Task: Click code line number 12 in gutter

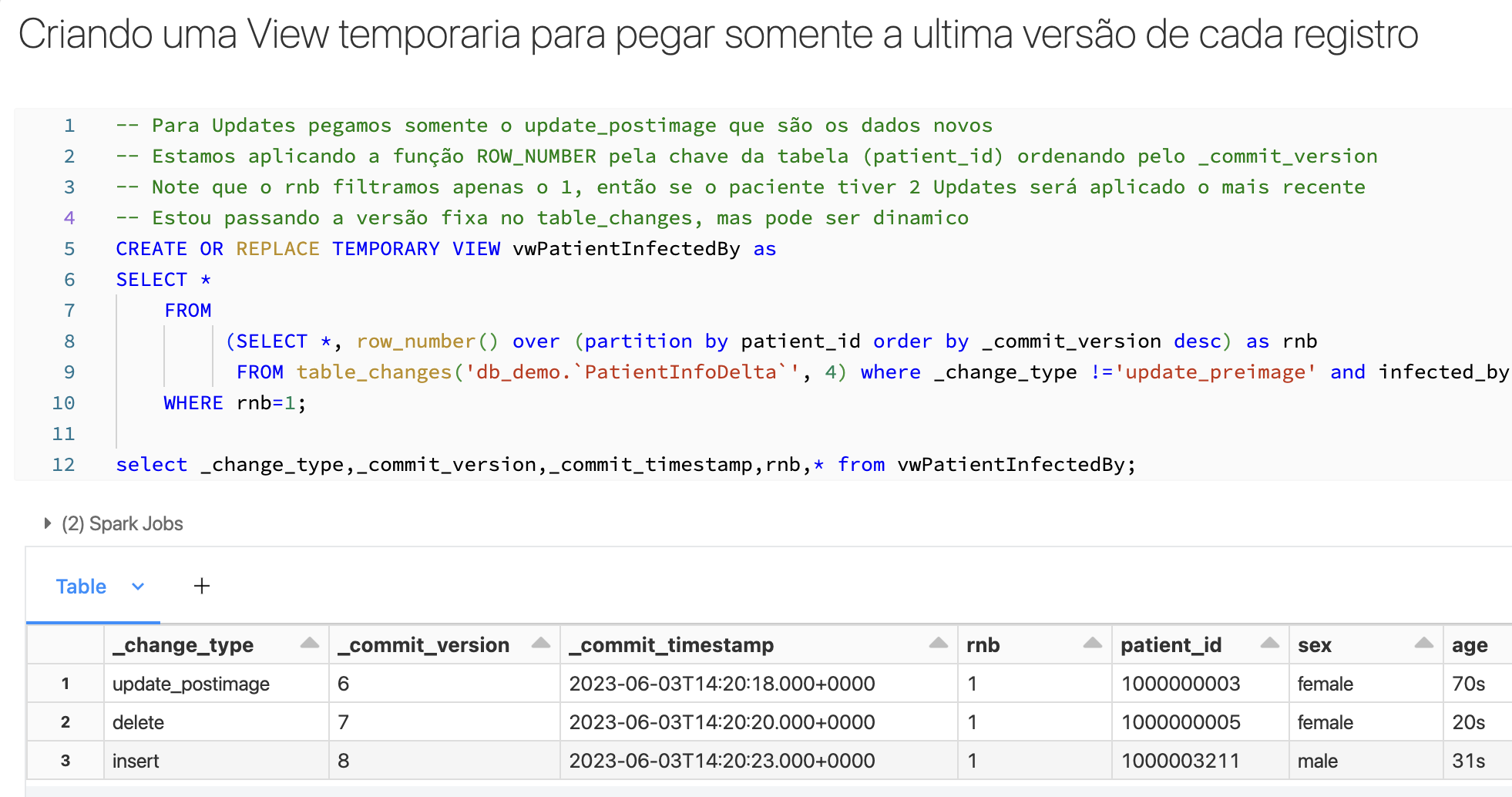Action: tap(63, 465)
